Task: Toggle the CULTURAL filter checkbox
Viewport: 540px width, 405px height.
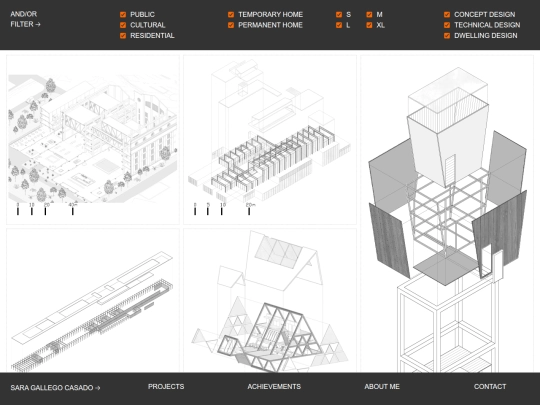Action: tap(123, 25)
